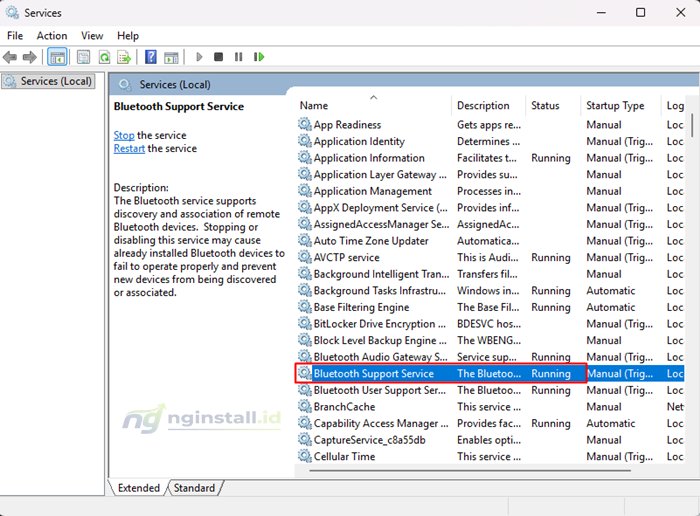Click Services title bar app icon
The image size is (700, 516).
tap(12, 12)
